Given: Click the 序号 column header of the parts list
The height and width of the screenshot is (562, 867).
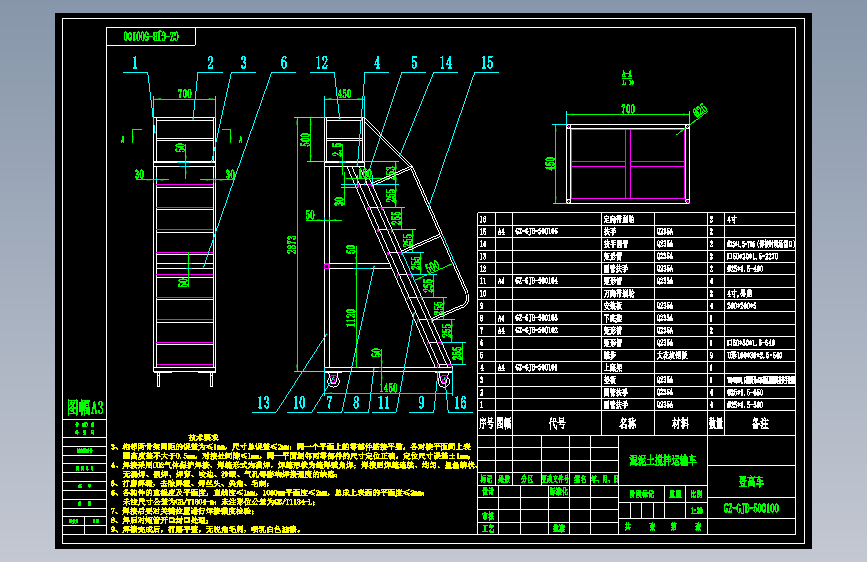Looking at the screenshot, I should click(x=486, y=423).
